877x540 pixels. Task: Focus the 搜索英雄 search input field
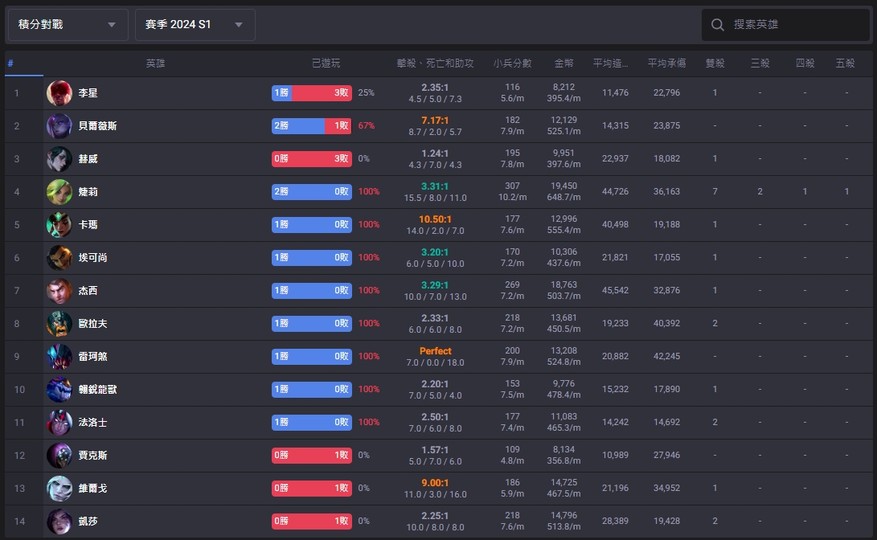tap(795, 25)
